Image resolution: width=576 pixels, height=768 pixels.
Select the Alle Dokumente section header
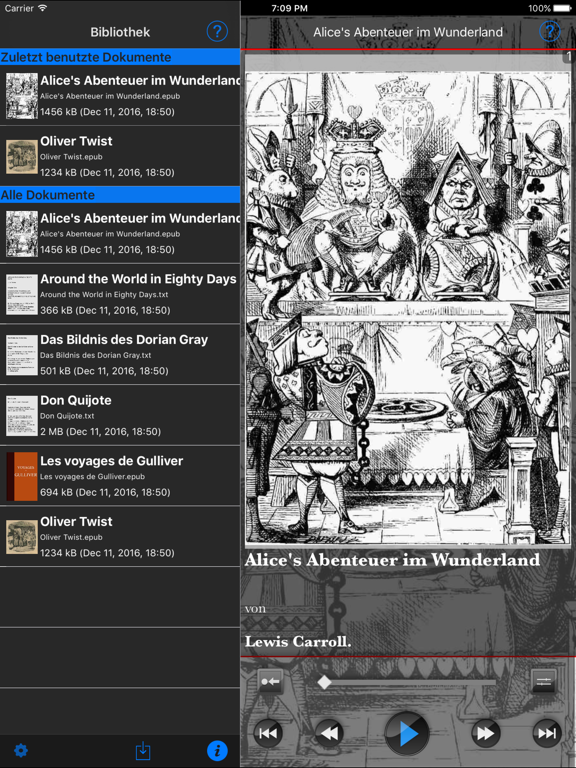120,195
